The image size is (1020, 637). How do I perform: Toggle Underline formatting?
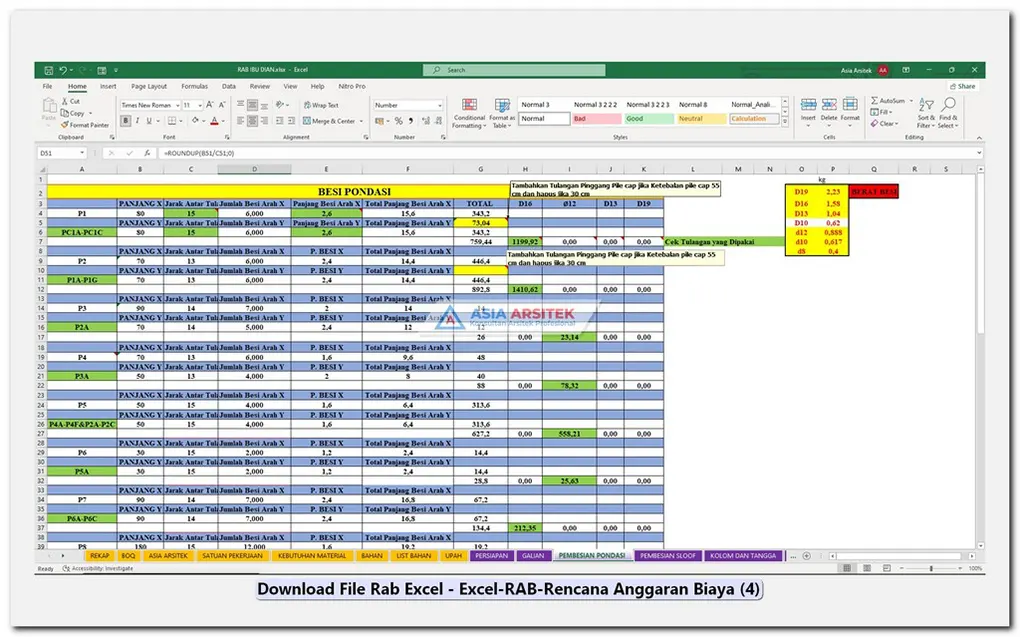click(x=149, y=121)
